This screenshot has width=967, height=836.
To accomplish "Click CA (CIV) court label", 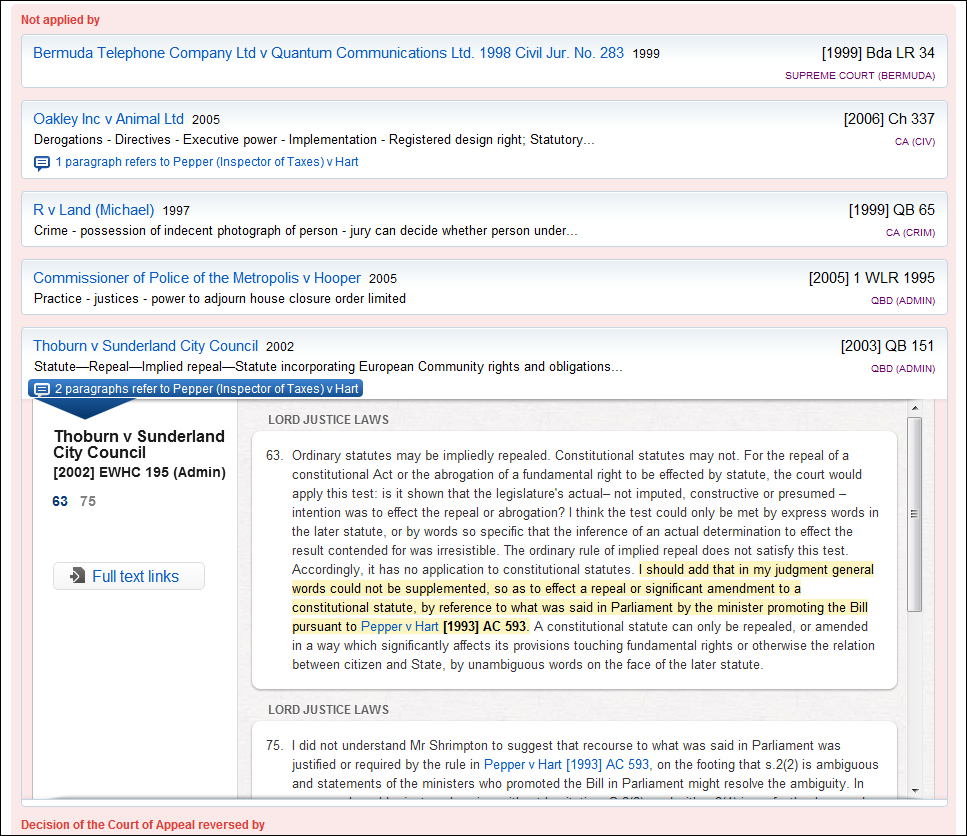I will (915, 142).
